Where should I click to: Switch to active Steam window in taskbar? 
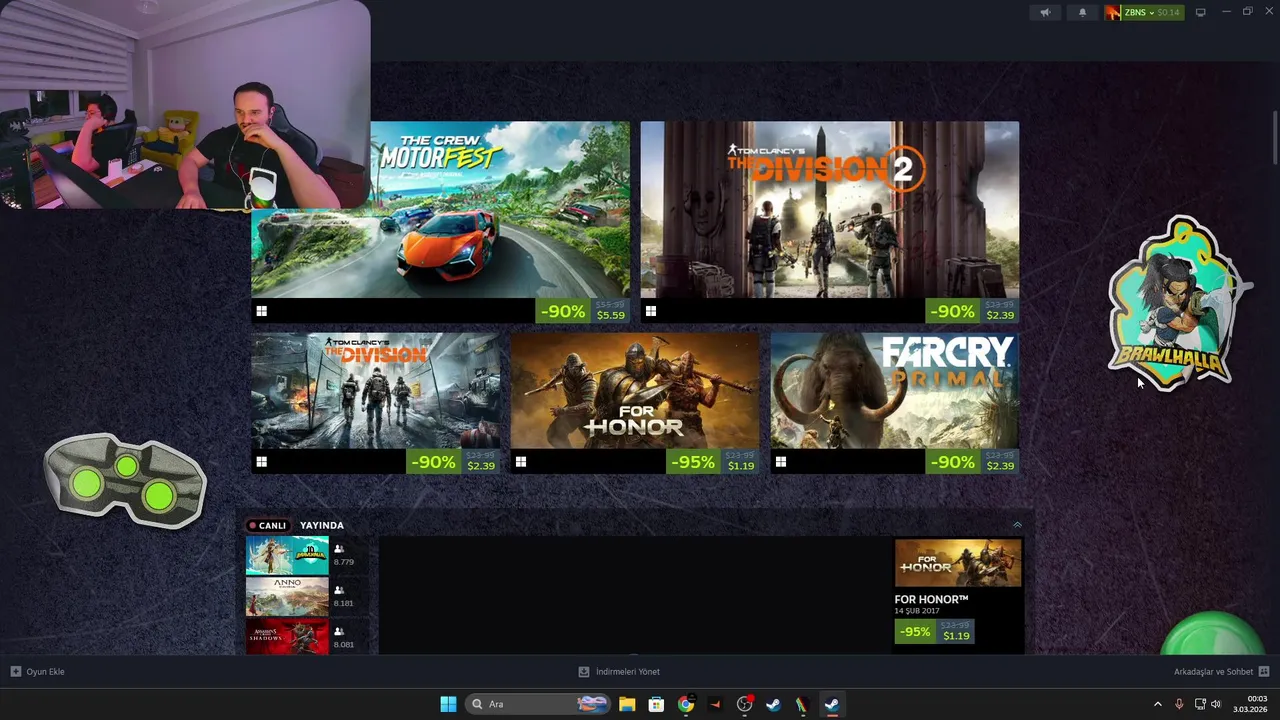coord(831,704)
